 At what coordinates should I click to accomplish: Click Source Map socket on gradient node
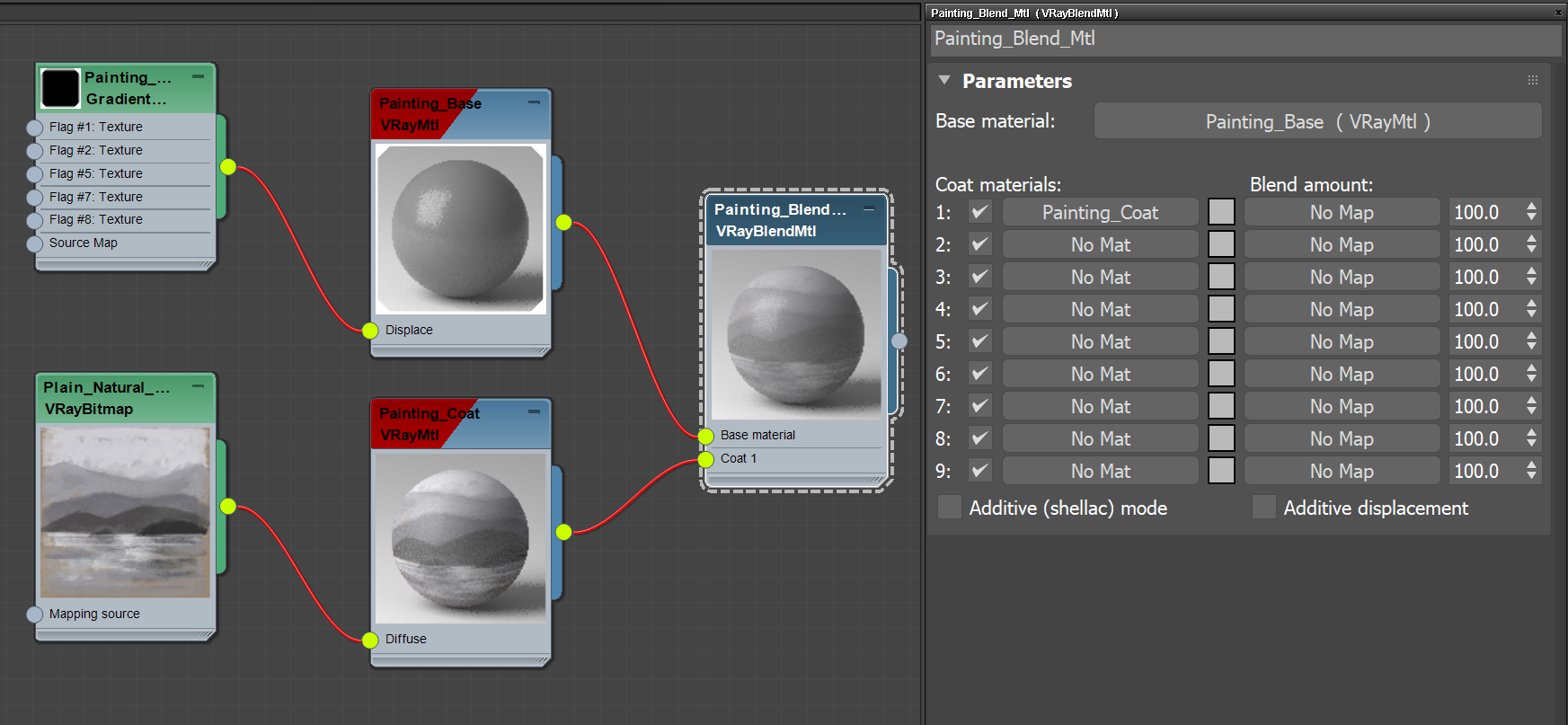[35, 243]
